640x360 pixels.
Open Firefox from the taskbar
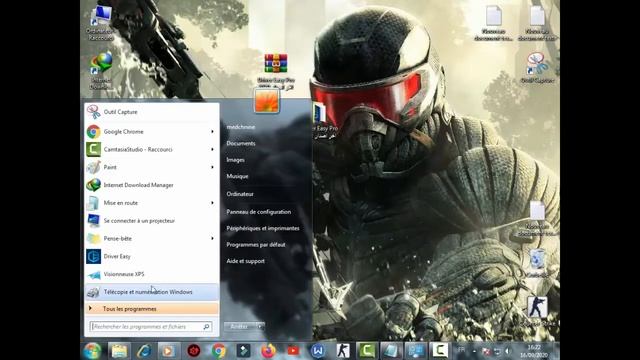coord(268,351)
